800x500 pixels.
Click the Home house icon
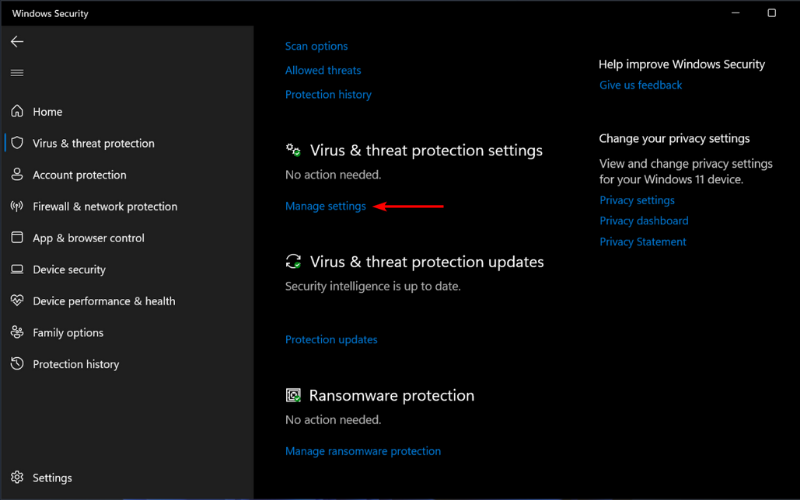coord(17,111)
